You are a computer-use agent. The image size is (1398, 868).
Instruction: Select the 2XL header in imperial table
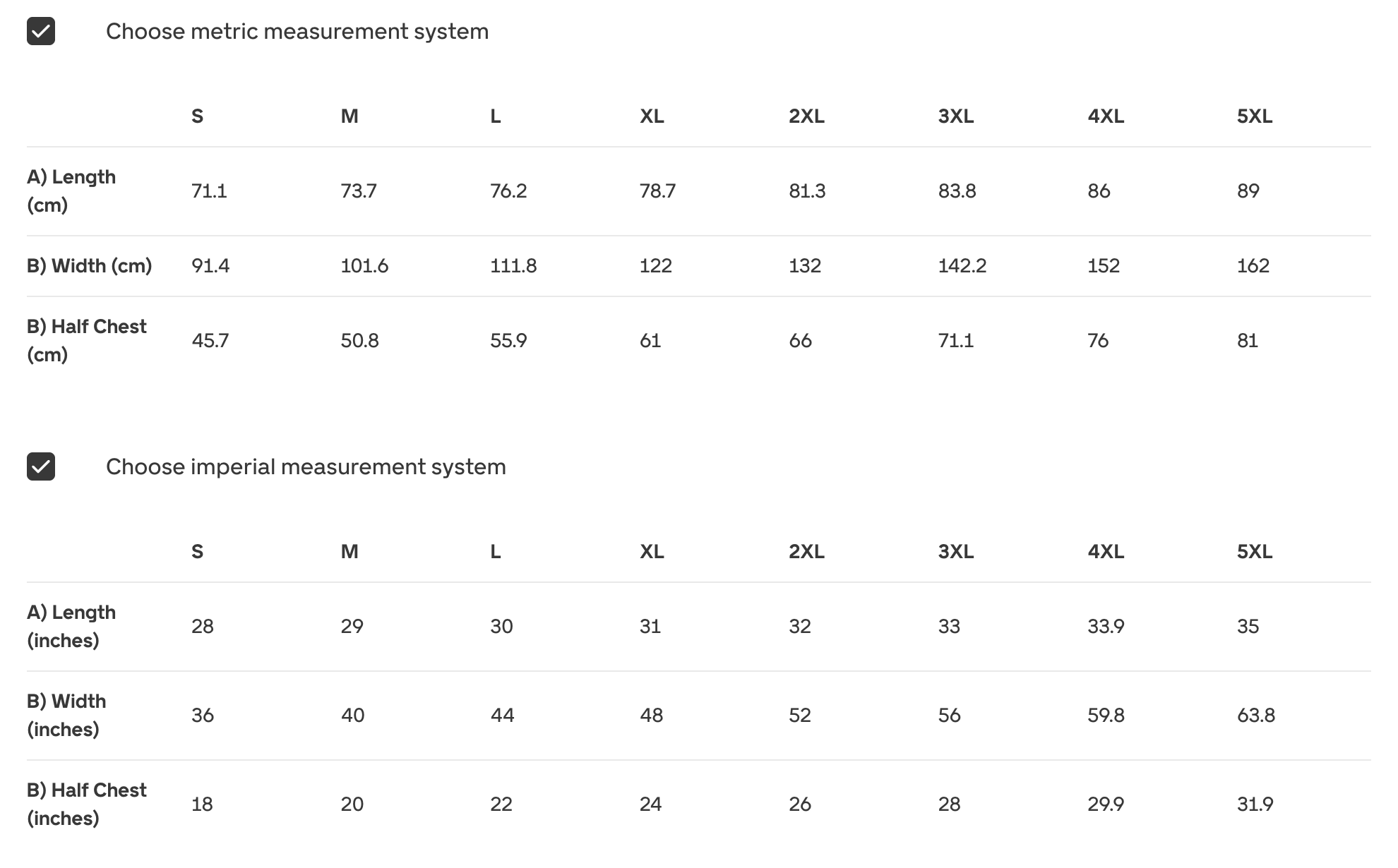point(806,551)
